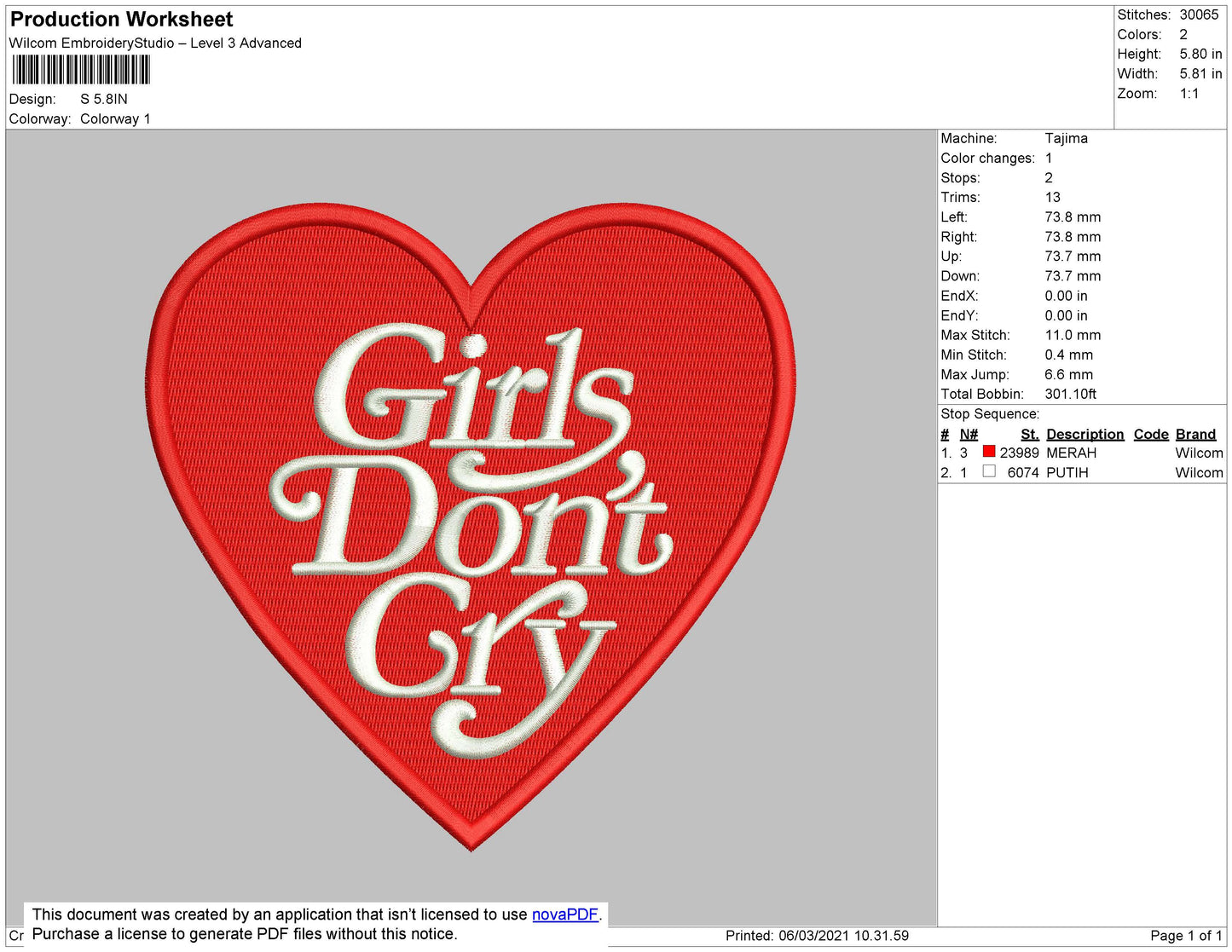This screenshot has width=1232, height=952.
Task: Click the Max Jump value '6.6 mm'
Action: [x=1068, y=374]
